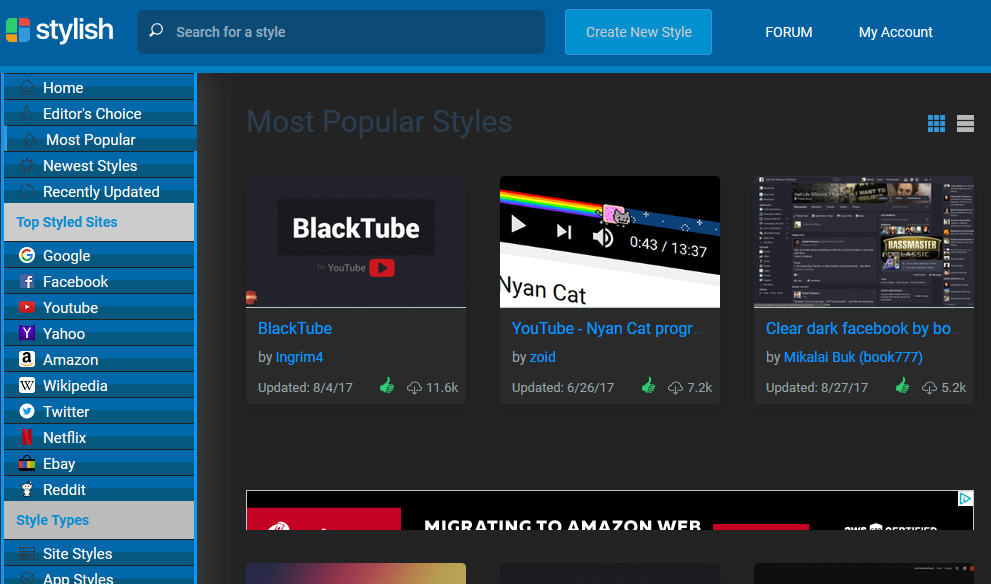Click the search magnifier icon
Screen dimensions: 991x584
click(x=156, y=30)
